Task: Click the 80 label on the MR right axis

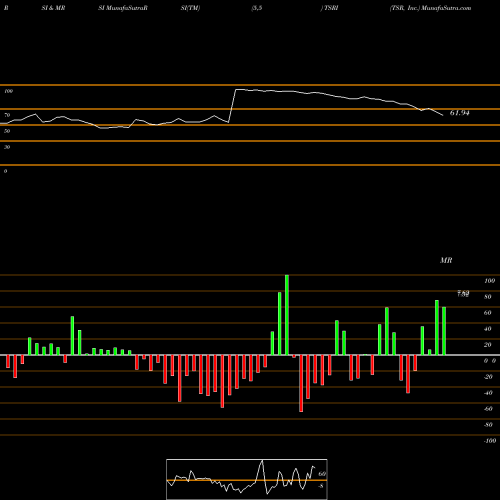Action: 488,297
